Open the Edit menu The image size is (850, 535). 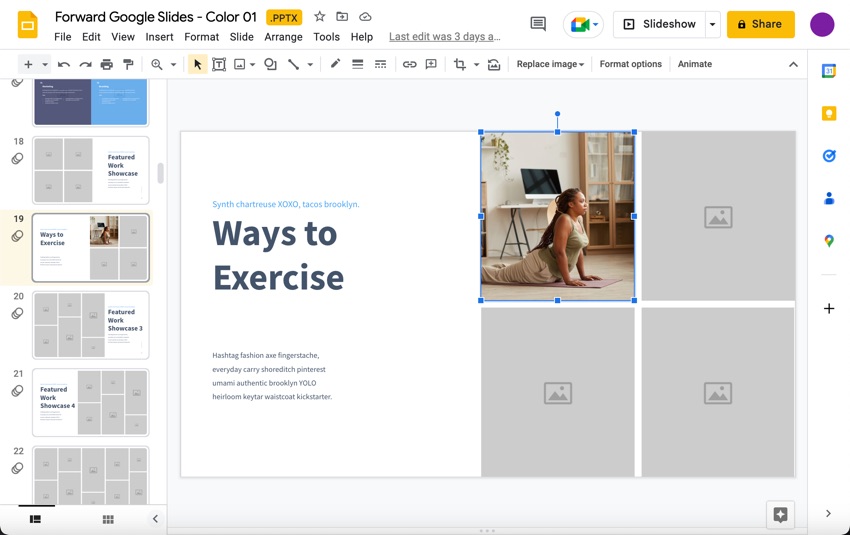(91, 37)
